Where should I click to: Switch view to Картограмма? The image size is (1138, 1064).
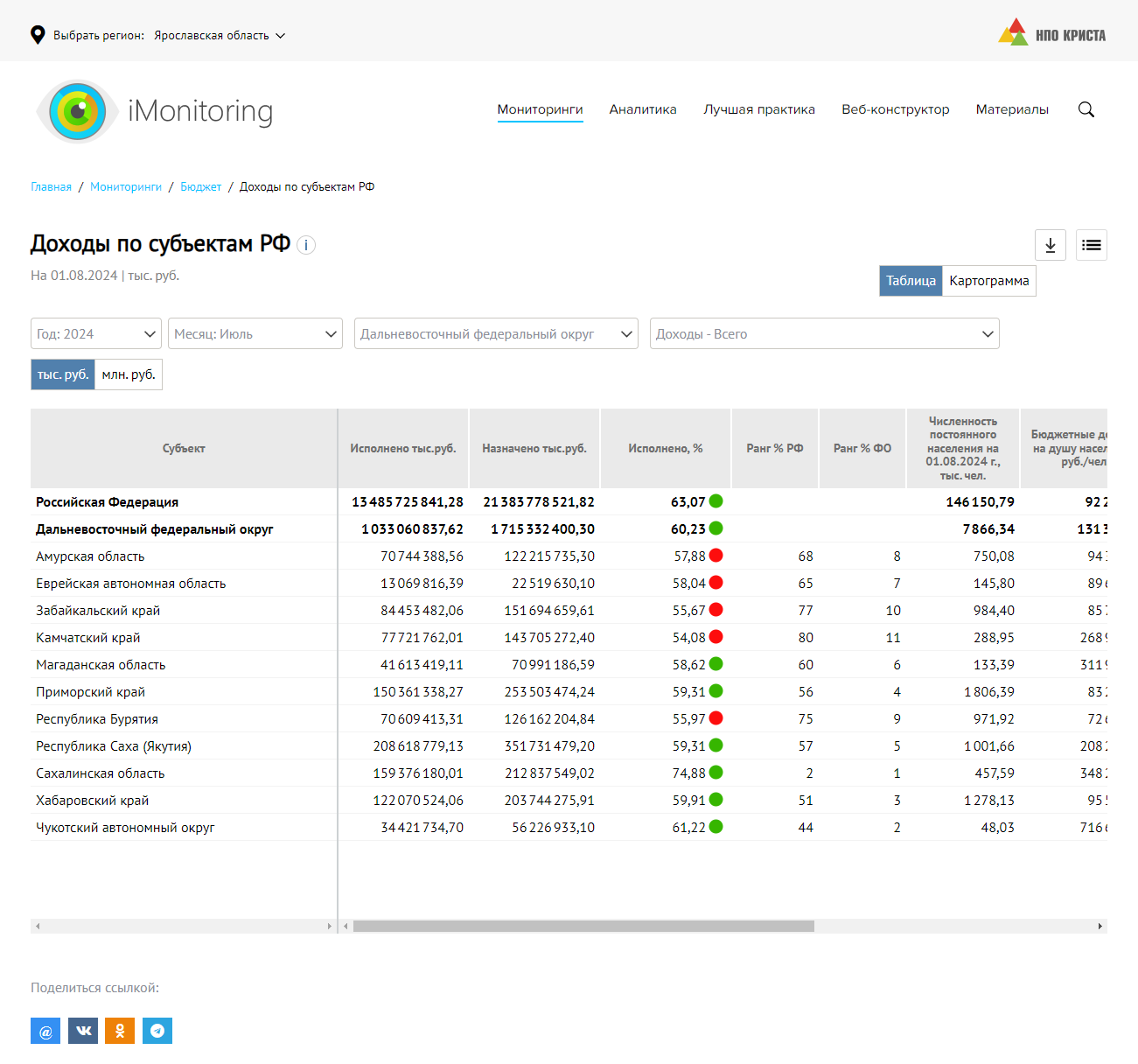pos(988,281)
